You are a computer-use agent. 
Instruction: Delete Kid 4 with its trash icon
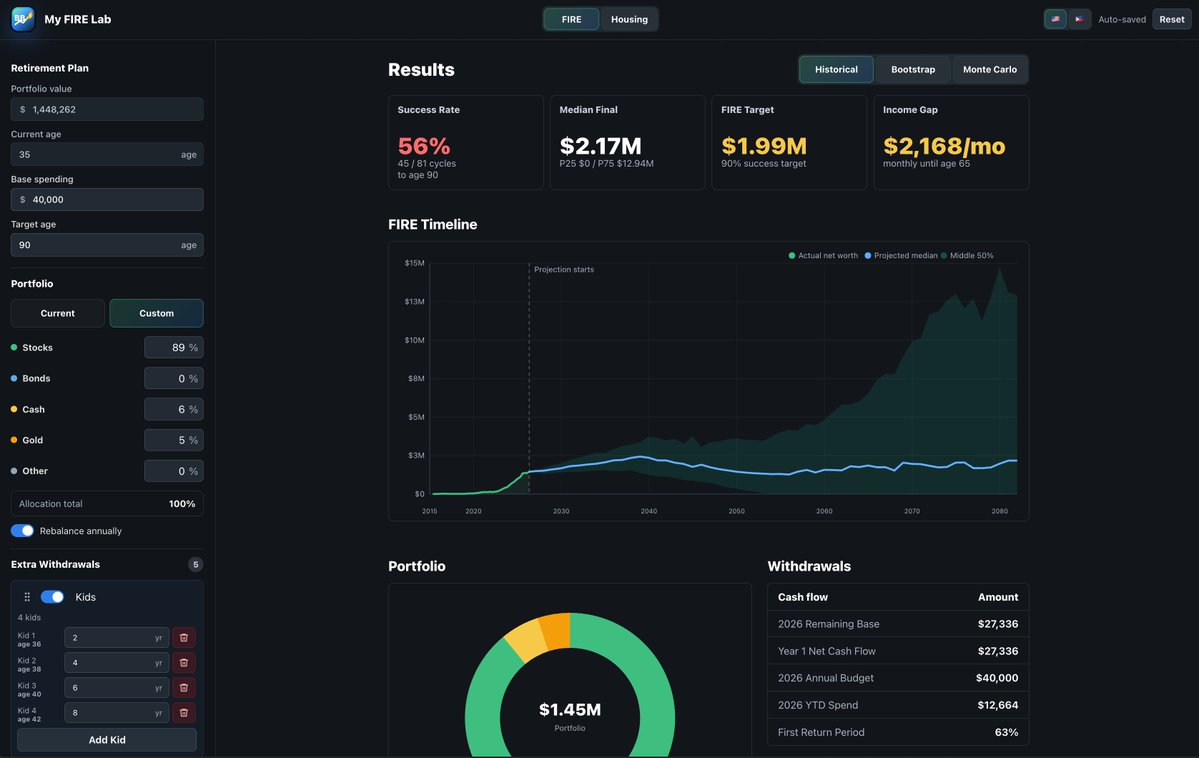184,713
